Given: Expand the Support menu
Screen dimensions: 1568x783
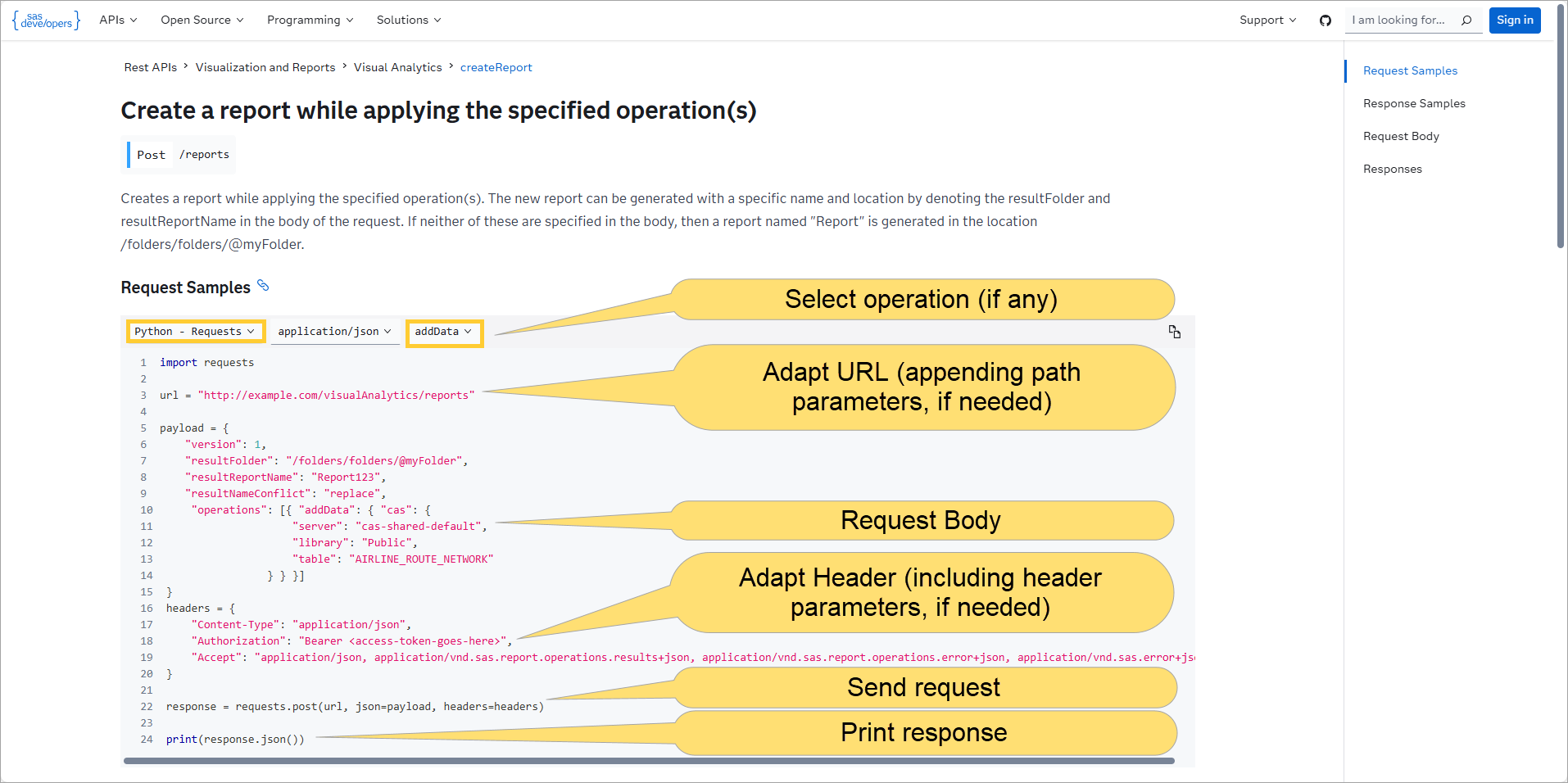Looking at the screenshot, I should (x=1267, y=20).
